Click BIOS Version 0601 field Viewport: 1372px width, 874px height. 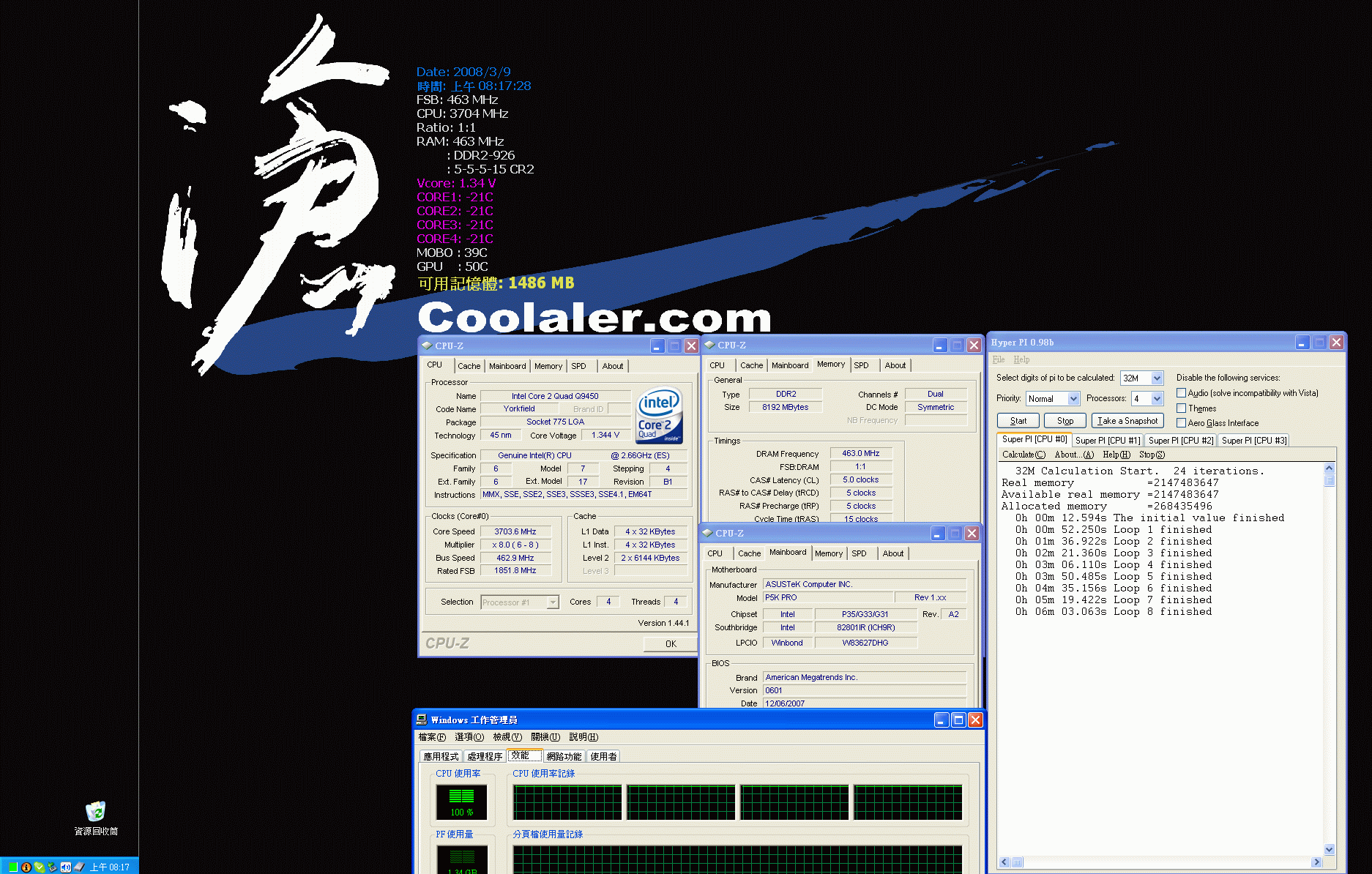tap(865, 691)
